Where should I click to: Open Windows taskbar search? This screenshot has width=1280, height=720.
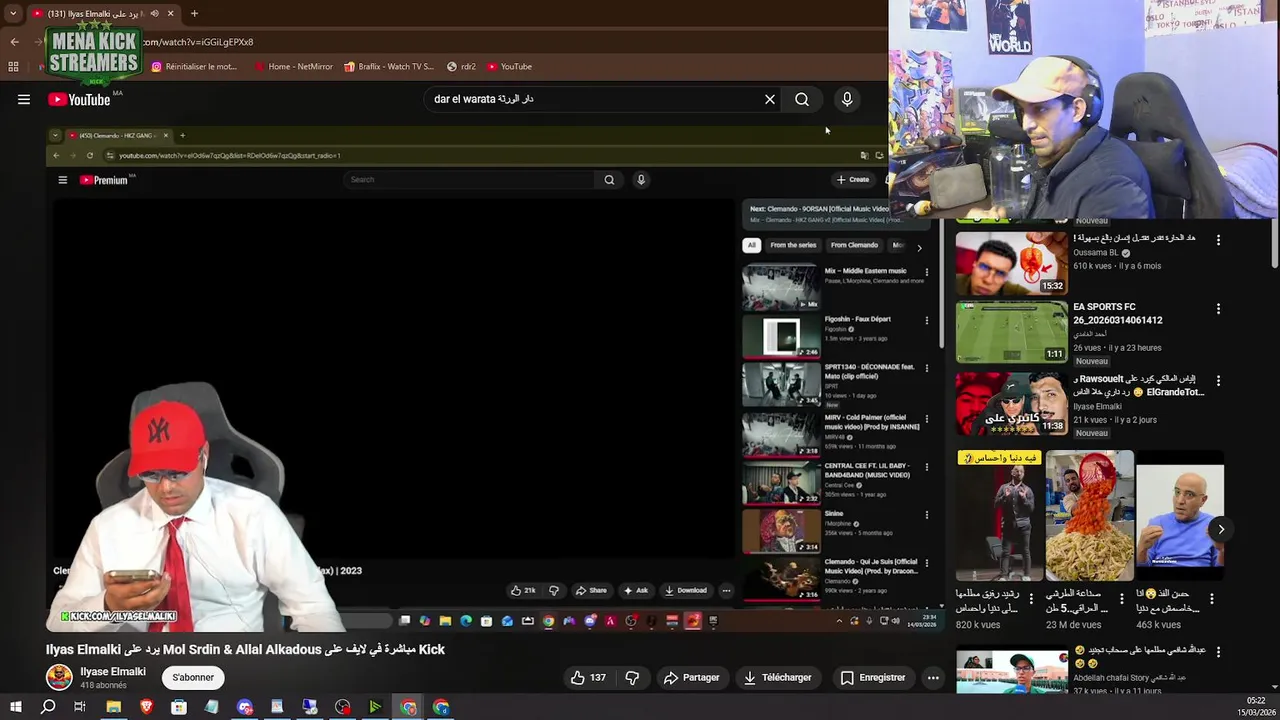48,707
